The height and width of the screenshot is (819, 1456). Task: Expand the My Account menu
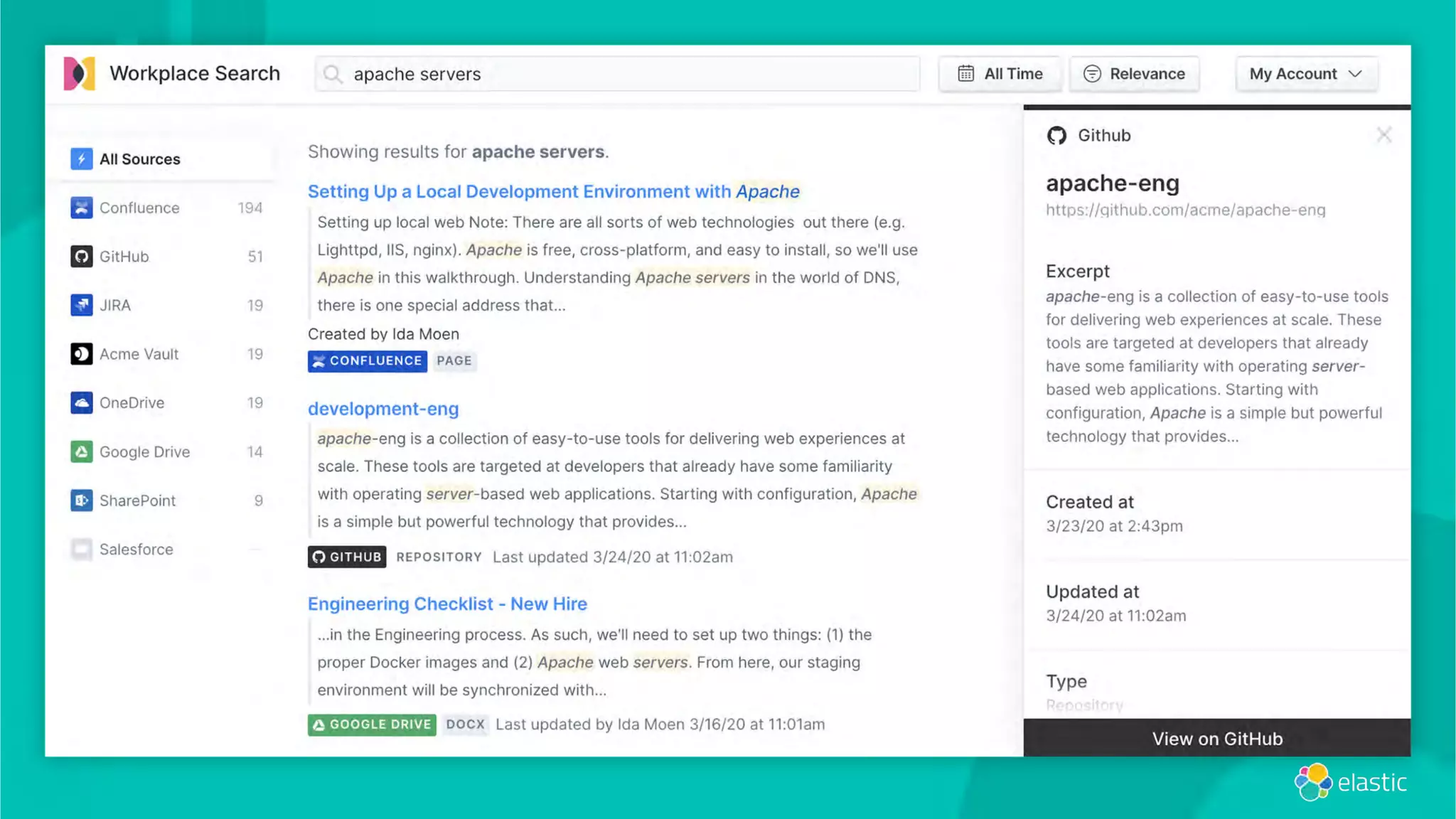(1306, 74)
